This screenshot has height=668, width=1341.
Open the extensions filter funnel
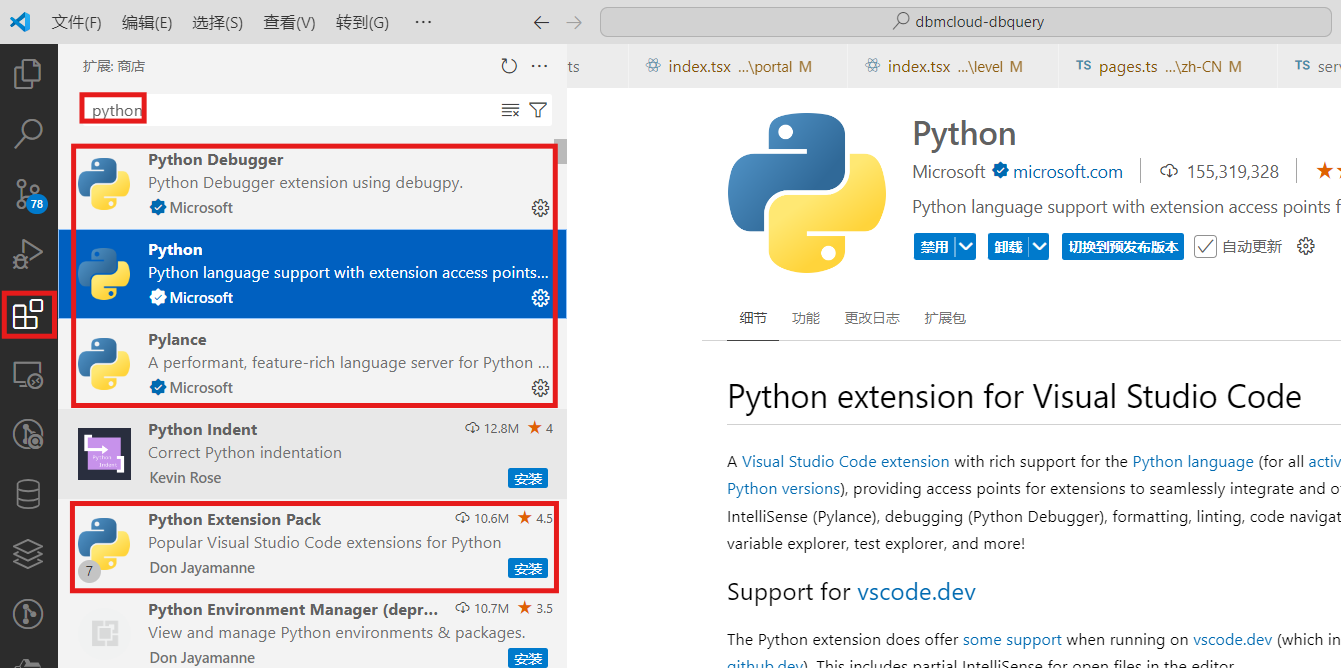tap(538, 110)
